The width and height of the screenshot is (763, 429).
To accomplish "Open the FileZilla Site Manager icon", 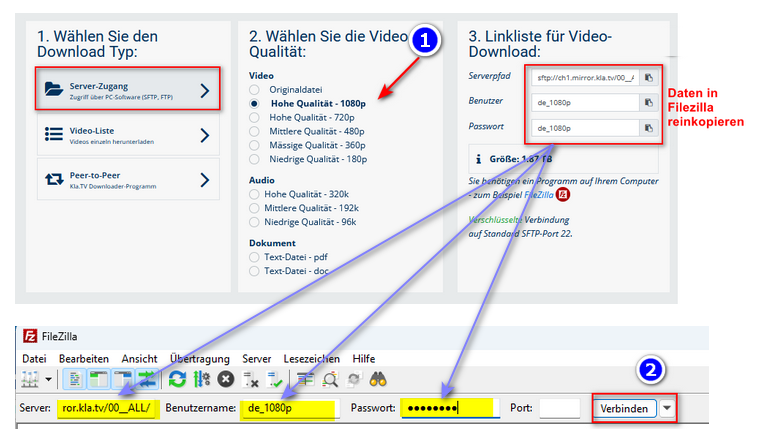I will [30, 379].
